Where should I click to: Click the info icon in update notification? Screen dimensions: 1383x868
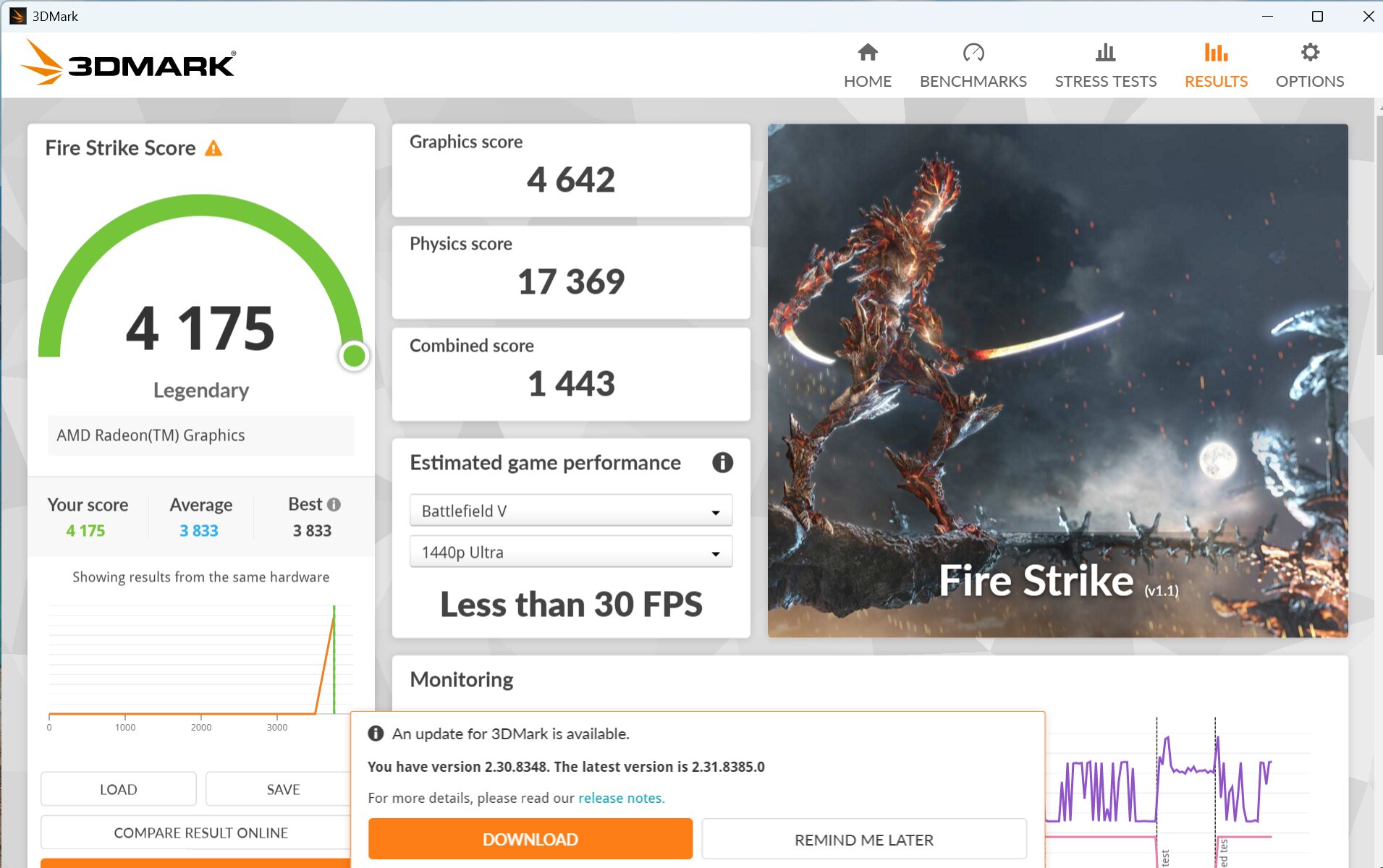tap(376, 733)
